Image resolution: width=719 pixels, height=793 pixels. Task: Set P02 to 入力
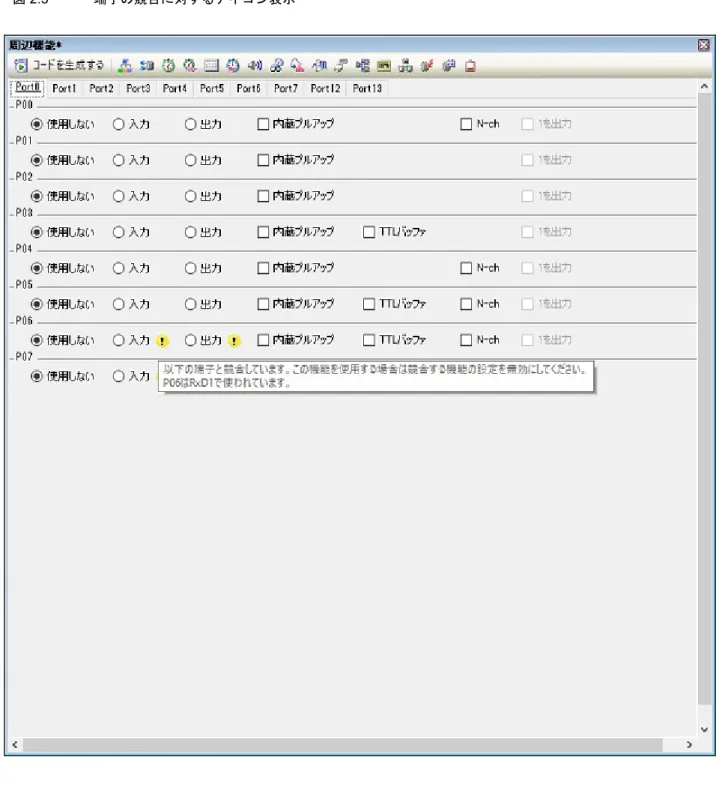[131, 196]
